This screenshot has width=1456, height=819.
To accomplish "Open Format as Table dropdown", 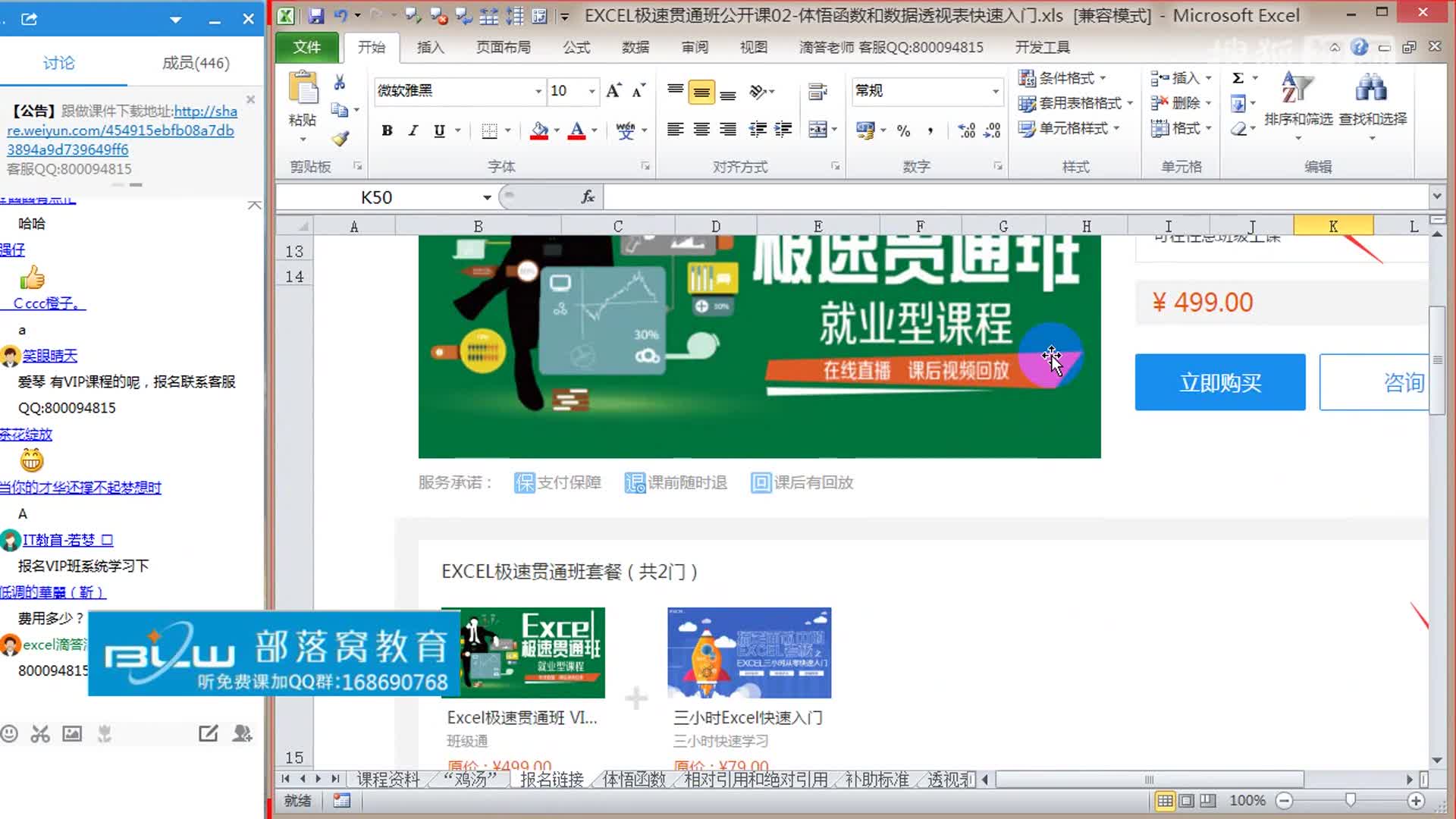I will click(1075, 103).
